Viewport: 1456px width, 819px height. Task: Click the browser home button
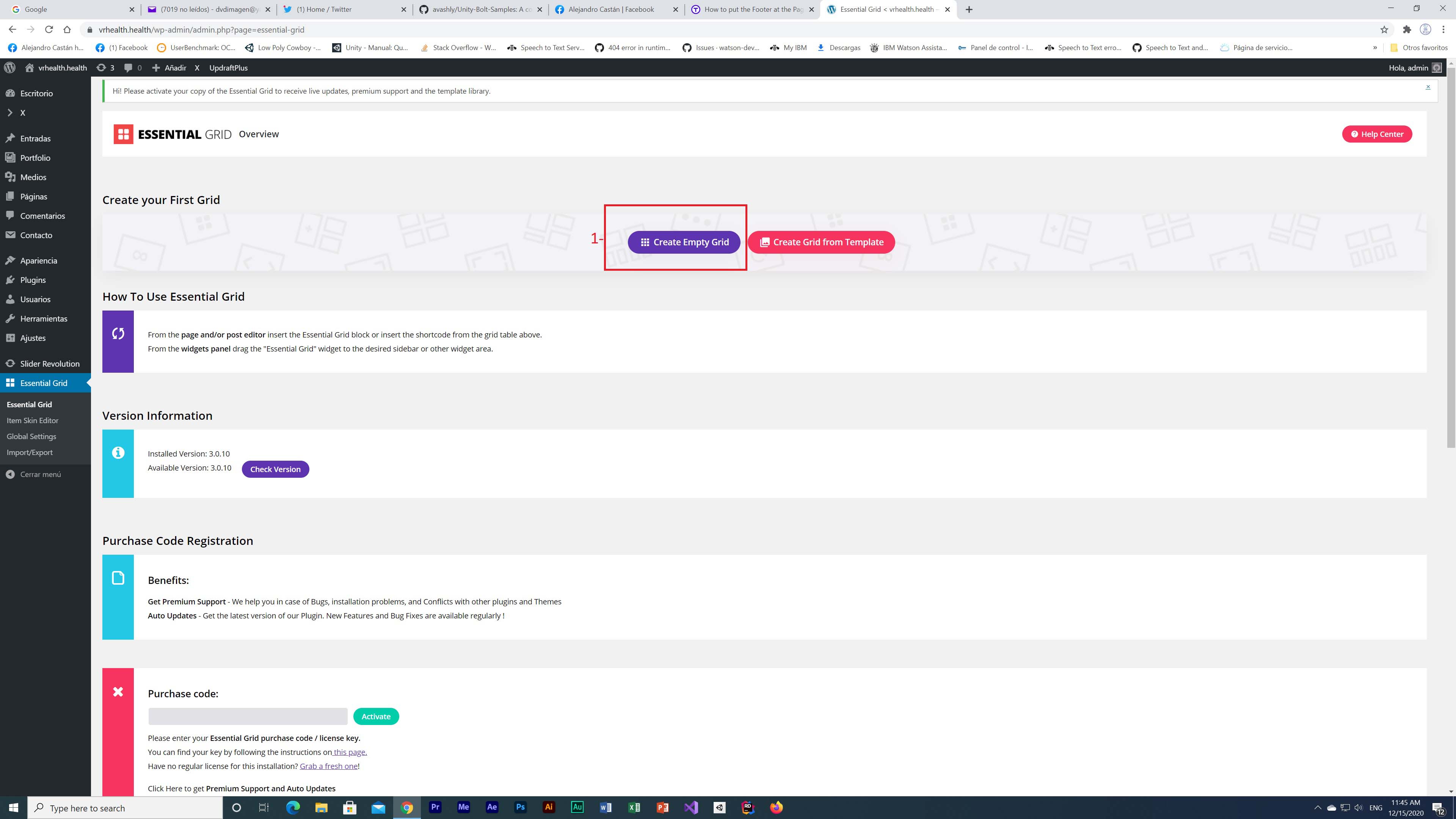point(67,30)
